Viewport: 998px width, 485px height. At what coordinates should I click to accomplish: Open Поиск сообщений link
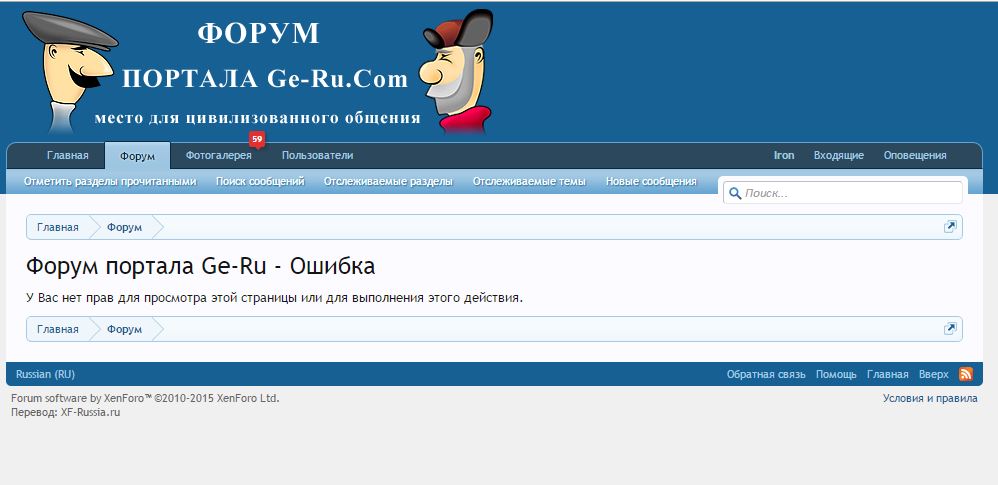[x=260, y=181]
